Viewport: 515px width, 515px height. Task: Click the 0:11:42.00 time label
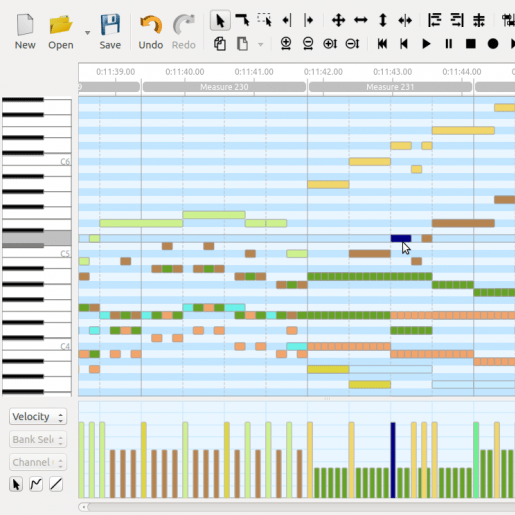[323, 72]
